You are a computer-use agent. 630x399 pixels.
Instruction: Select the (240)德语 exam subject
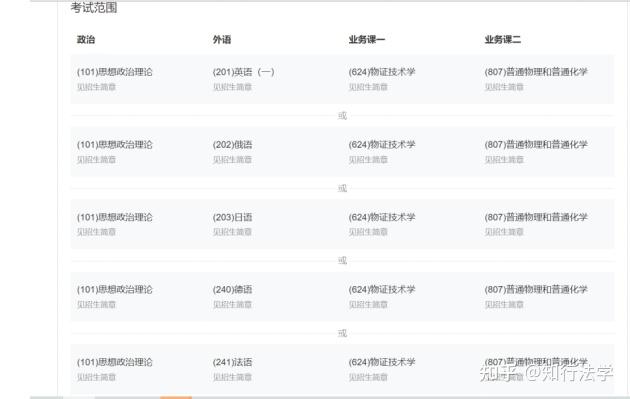232,290
